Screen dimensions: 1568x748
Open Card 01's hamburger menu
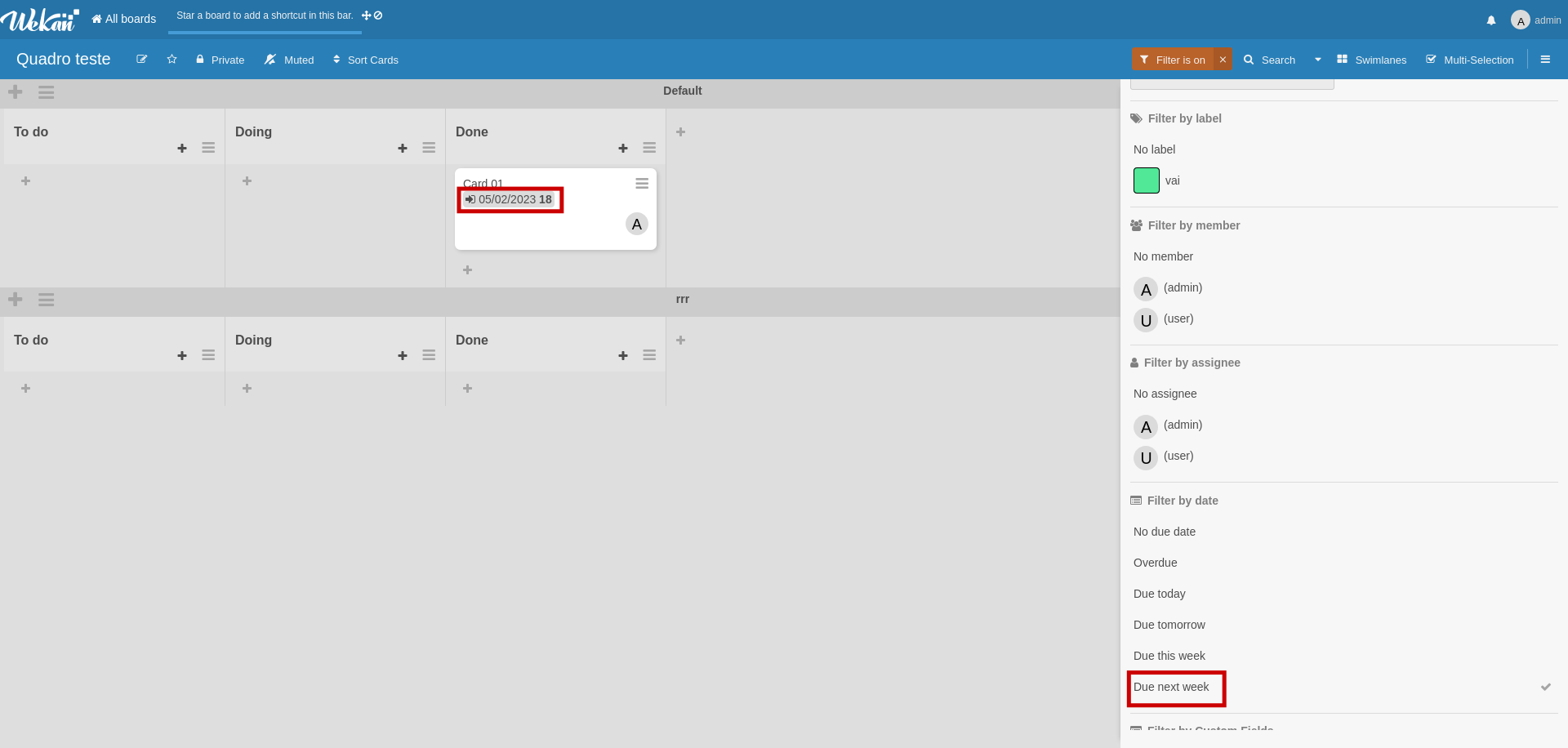(642, 183)
